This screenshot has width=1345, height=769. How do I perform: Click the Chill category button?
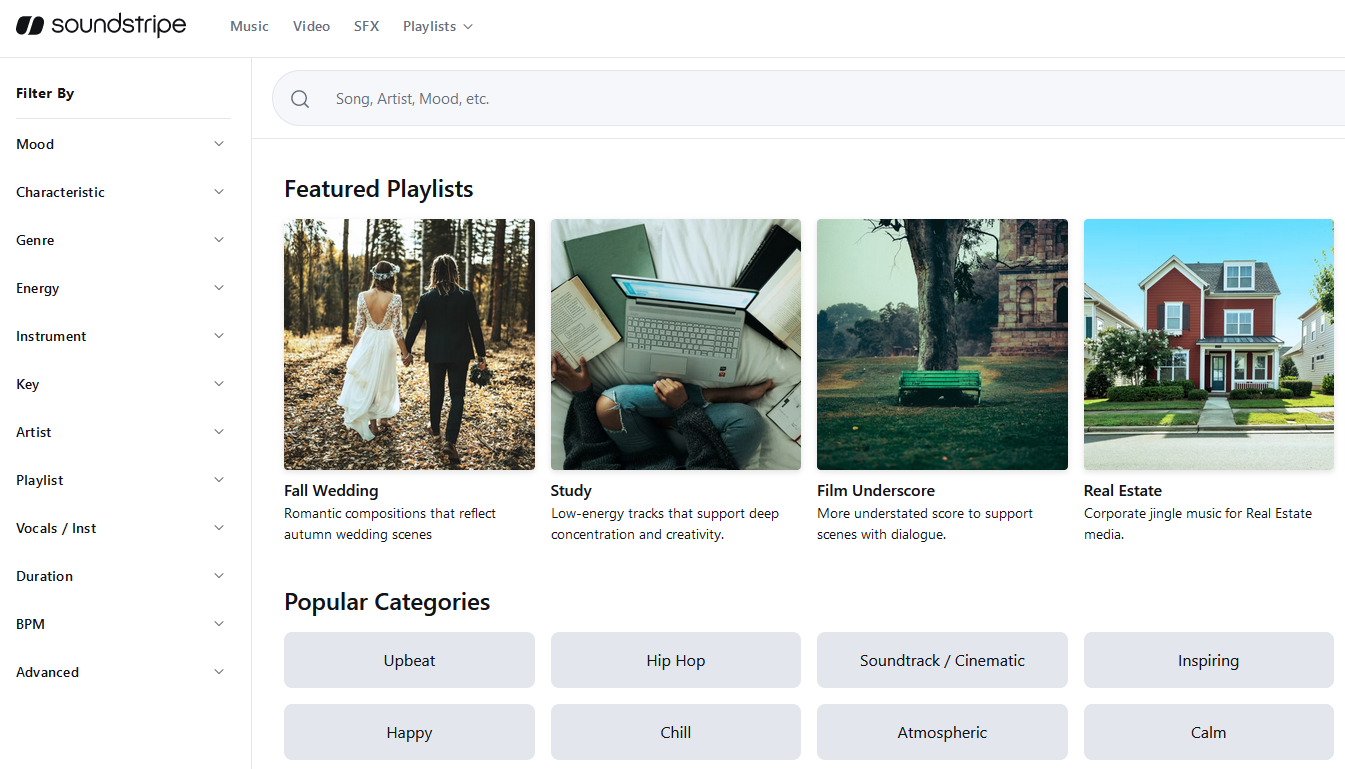675,732
